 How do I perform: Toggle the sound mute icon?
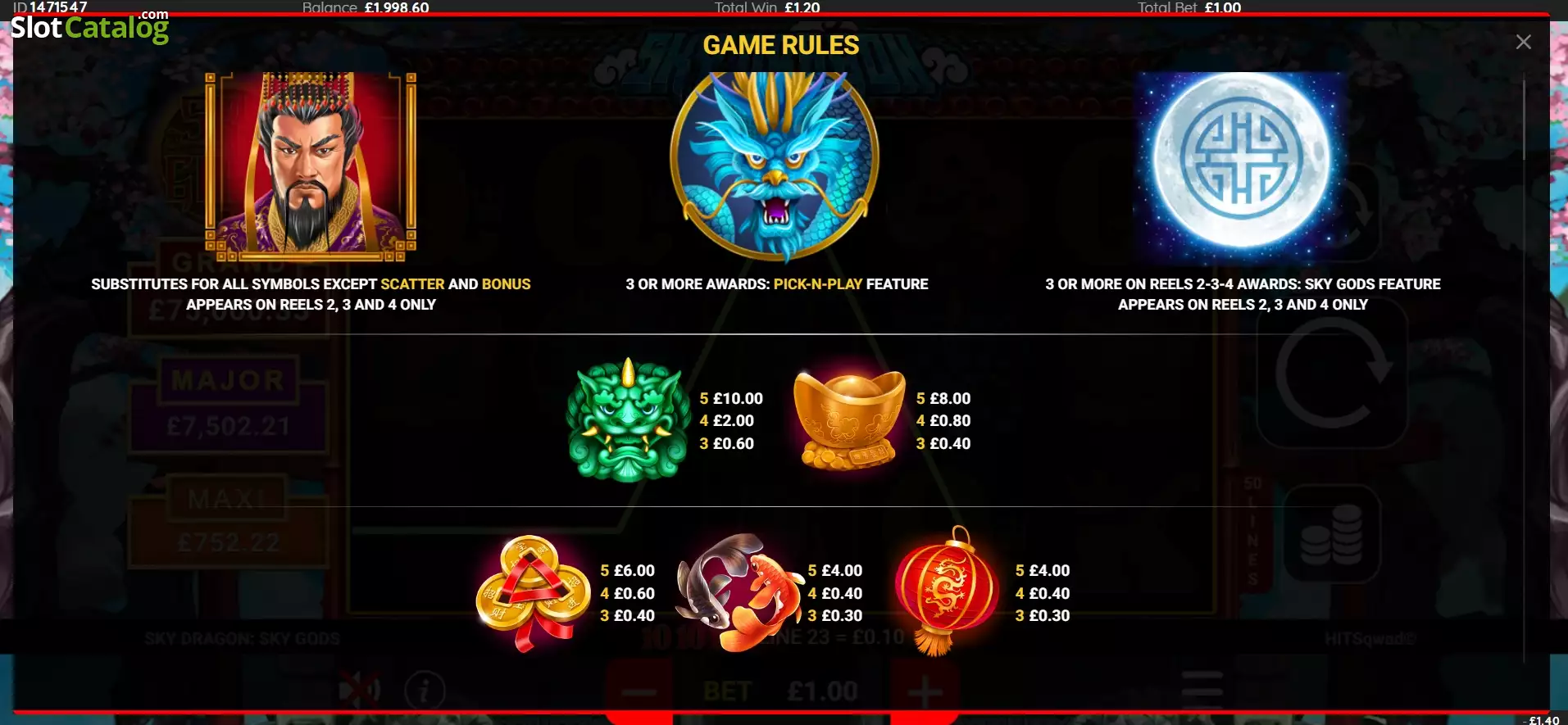point(360,690)
